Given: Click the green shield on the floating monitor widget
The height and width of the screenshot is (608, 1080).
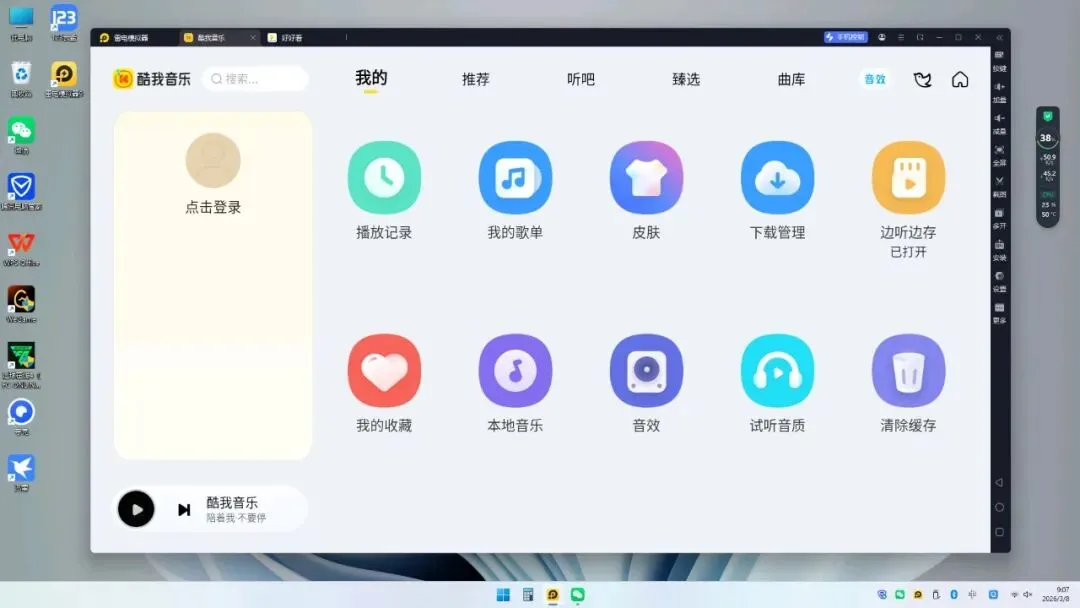Looking at the screenshot, I should click(1048, 116).
